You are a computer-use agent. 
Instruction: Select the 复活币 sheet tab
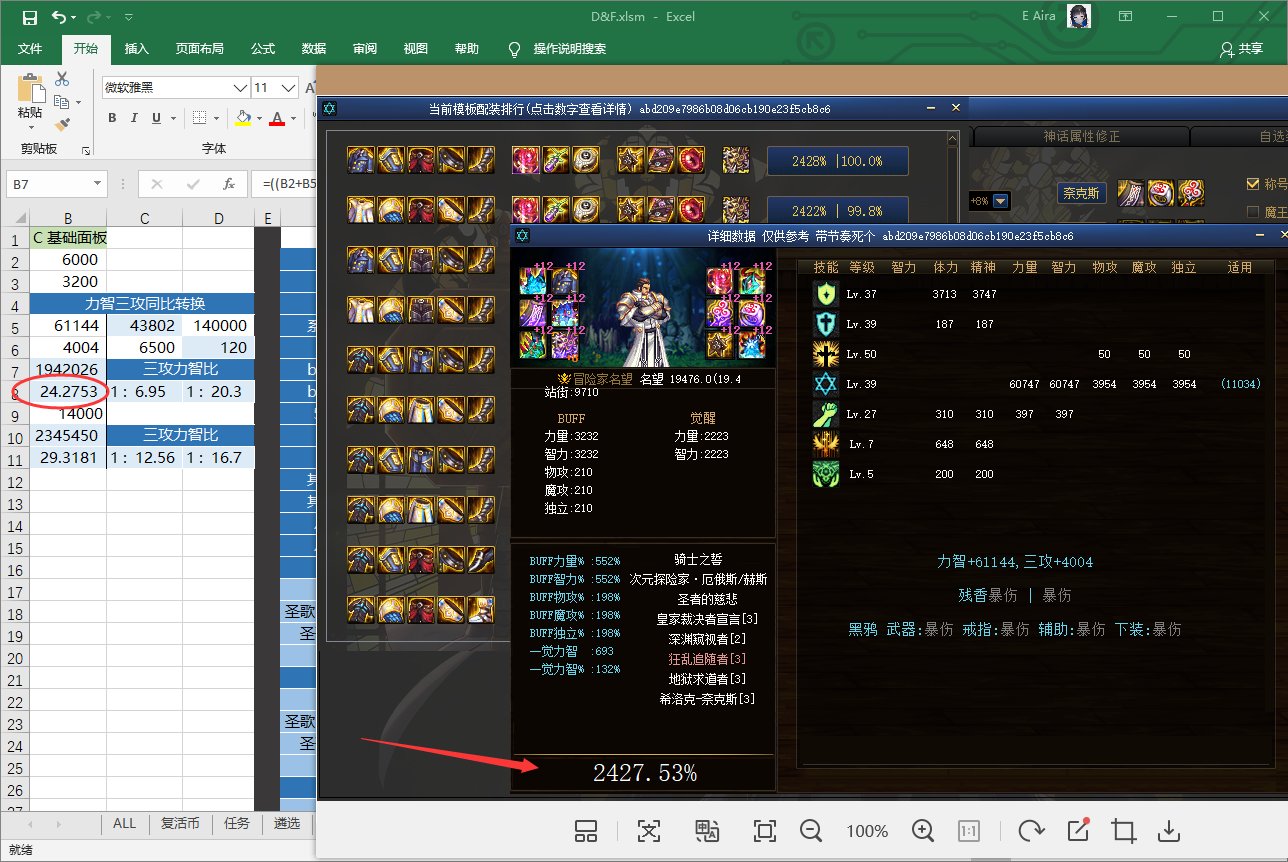tap(180, 824)
